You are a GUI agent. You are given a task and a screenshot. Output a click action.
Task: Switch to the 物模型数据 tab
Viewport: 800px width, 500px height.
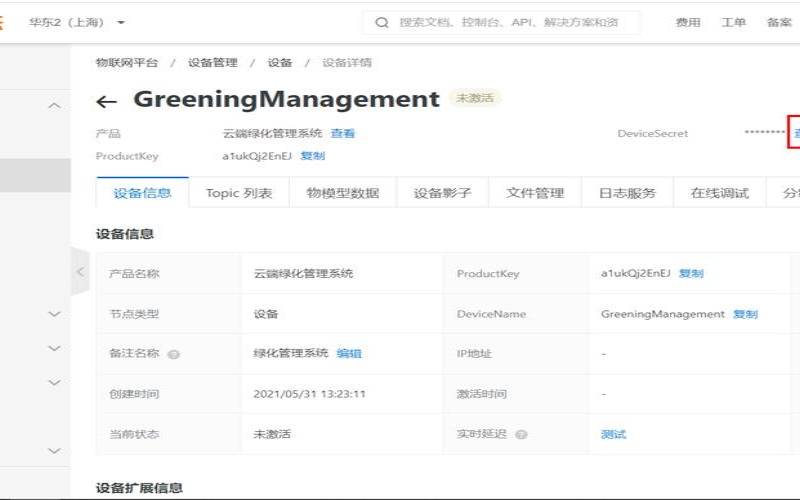[342, 193]
